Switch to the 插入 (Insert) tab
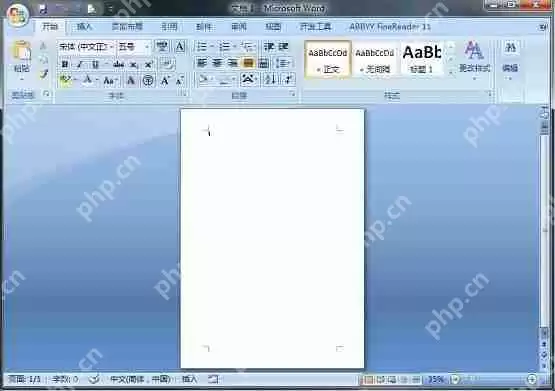 point(84,27)
